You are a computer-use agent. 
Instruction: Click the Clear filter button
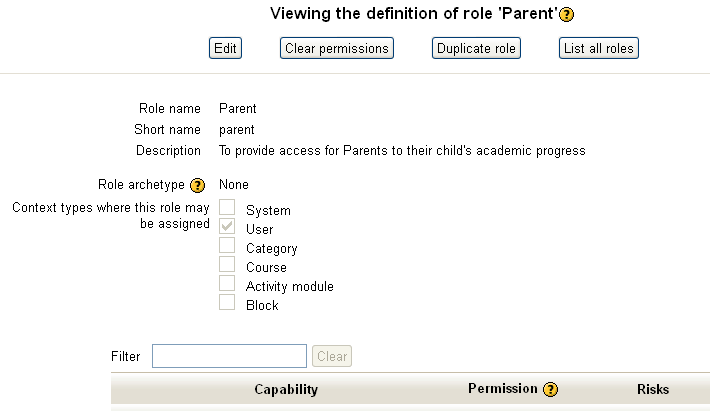pos(332,356)
